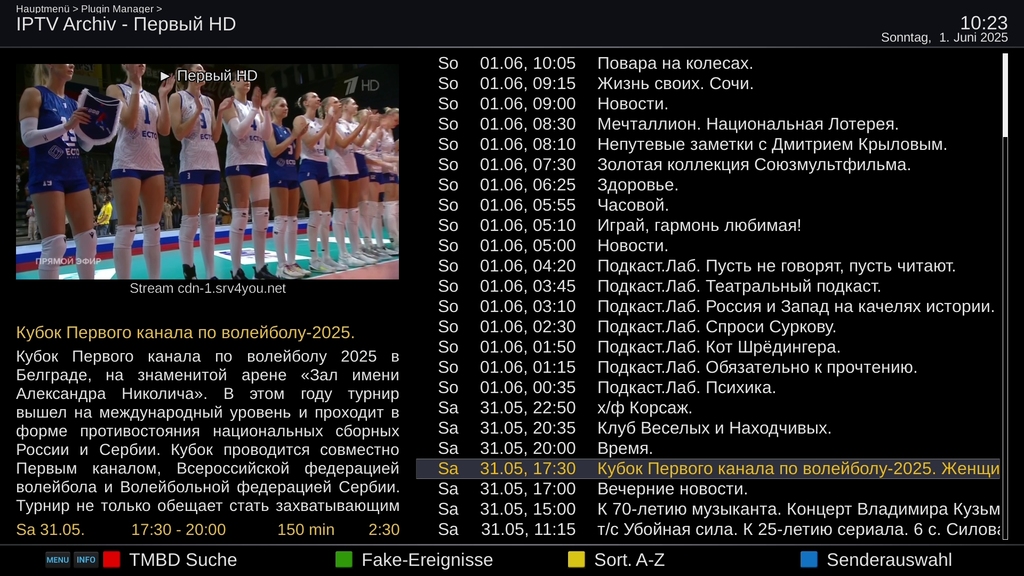Select the Жизнь своих. Сочи entry

coord(708,84)
